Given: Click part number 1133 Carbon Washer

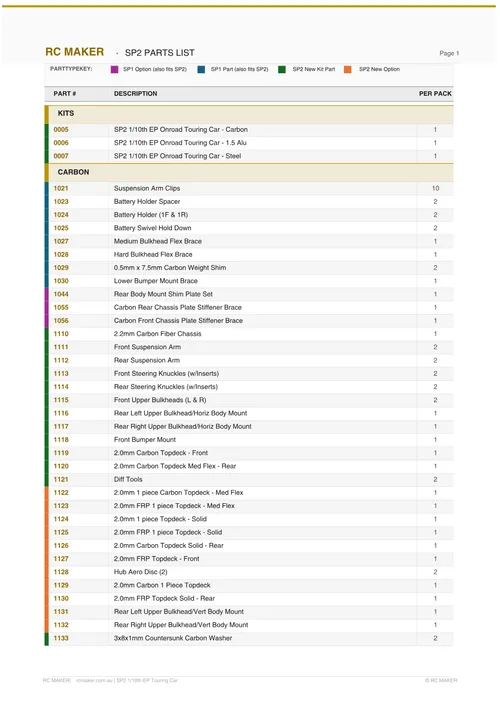Looking at the screenshot, I should [x=61, y=638].
